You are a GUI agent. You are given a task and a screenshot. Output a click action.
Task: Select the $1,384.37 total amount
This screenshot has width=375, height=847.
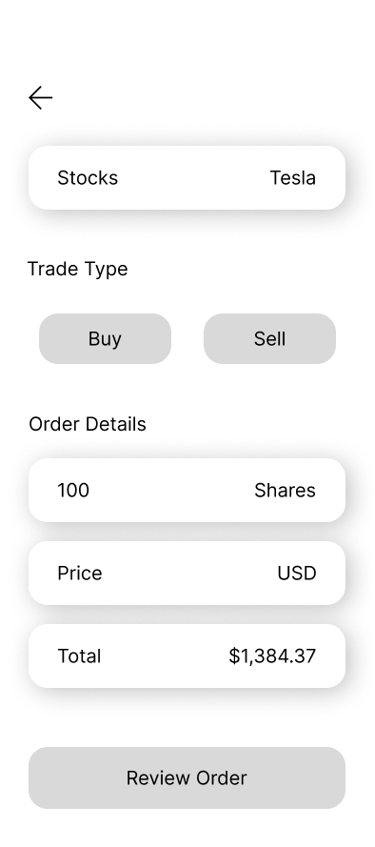[272, 656]
